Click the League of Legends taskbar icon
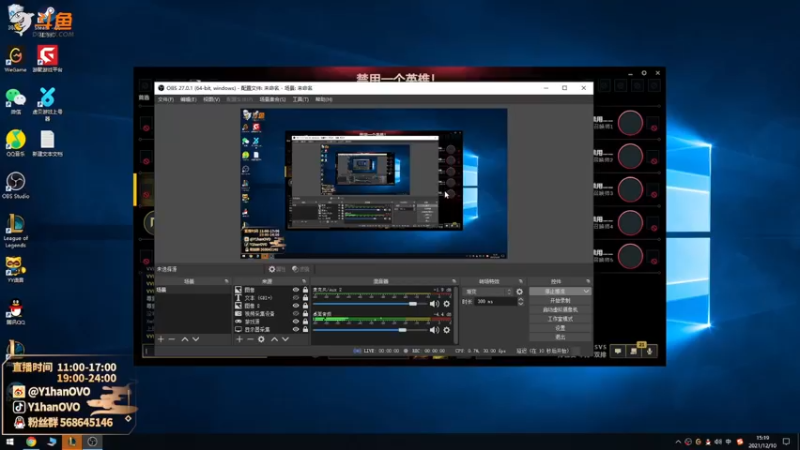 (72, 442)
